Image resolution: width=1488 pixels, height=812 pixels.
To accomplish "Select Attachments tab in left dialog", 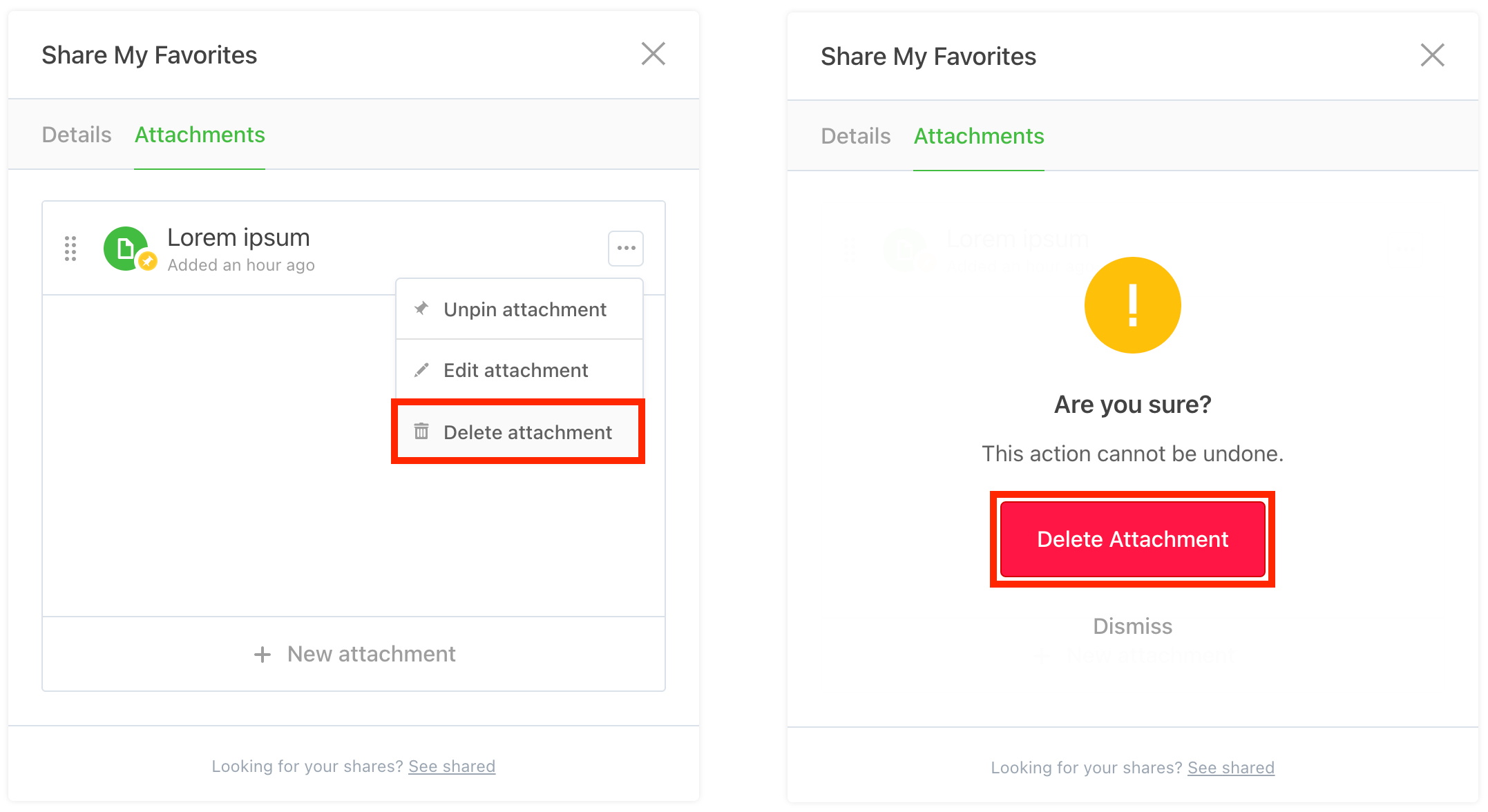I will point(200,135).
